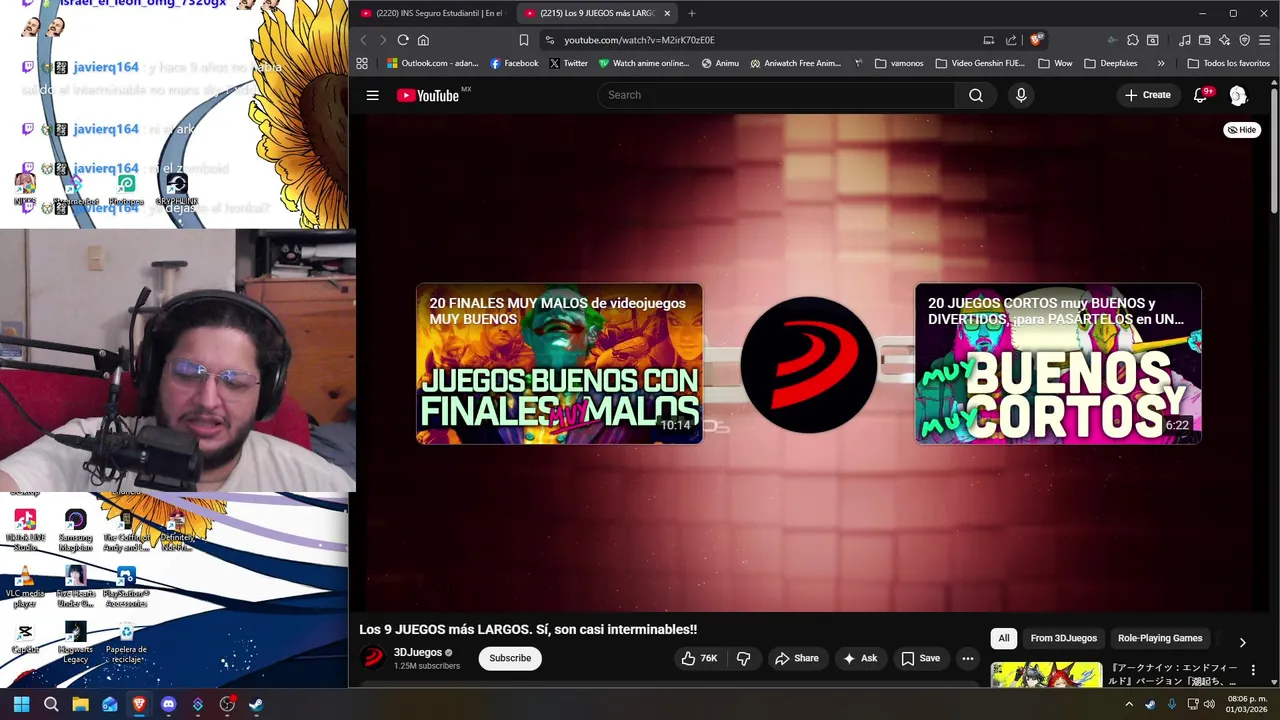1280x720 pixels.
Task: Bookmark this page in address bar
Action: coord(523,40)
